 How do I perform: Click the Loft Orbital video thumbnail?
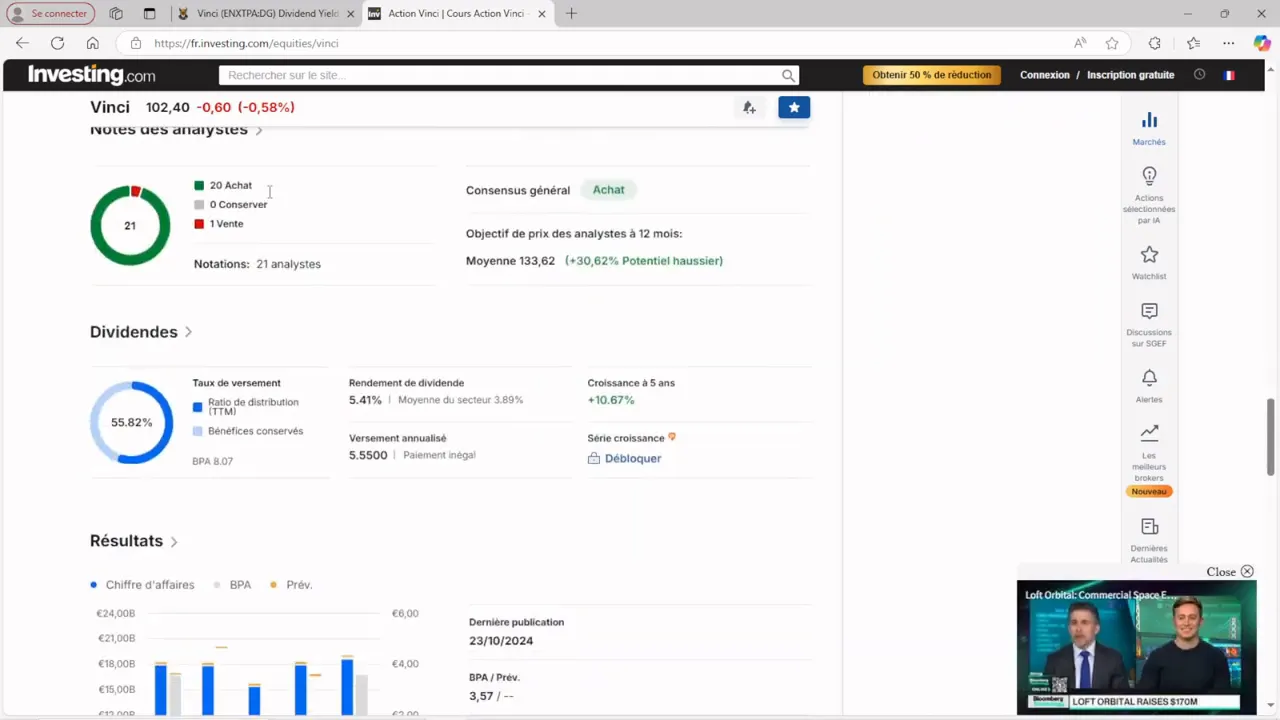(1136, 647)
